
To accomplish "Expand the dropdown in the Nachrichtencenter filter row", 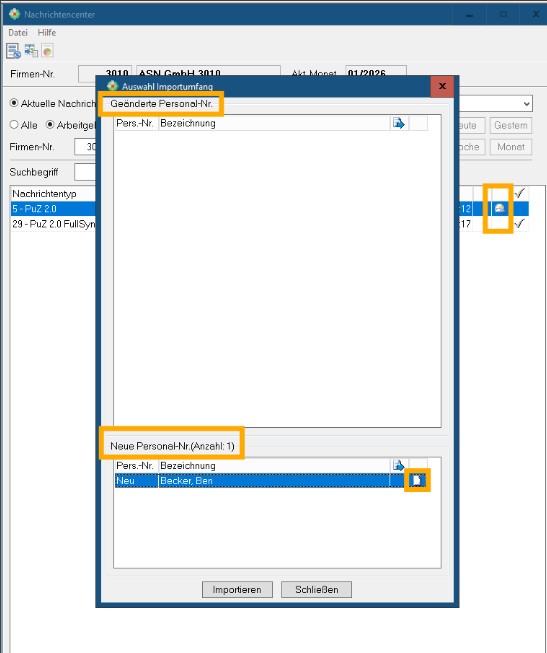I will [x=527, y=104].
